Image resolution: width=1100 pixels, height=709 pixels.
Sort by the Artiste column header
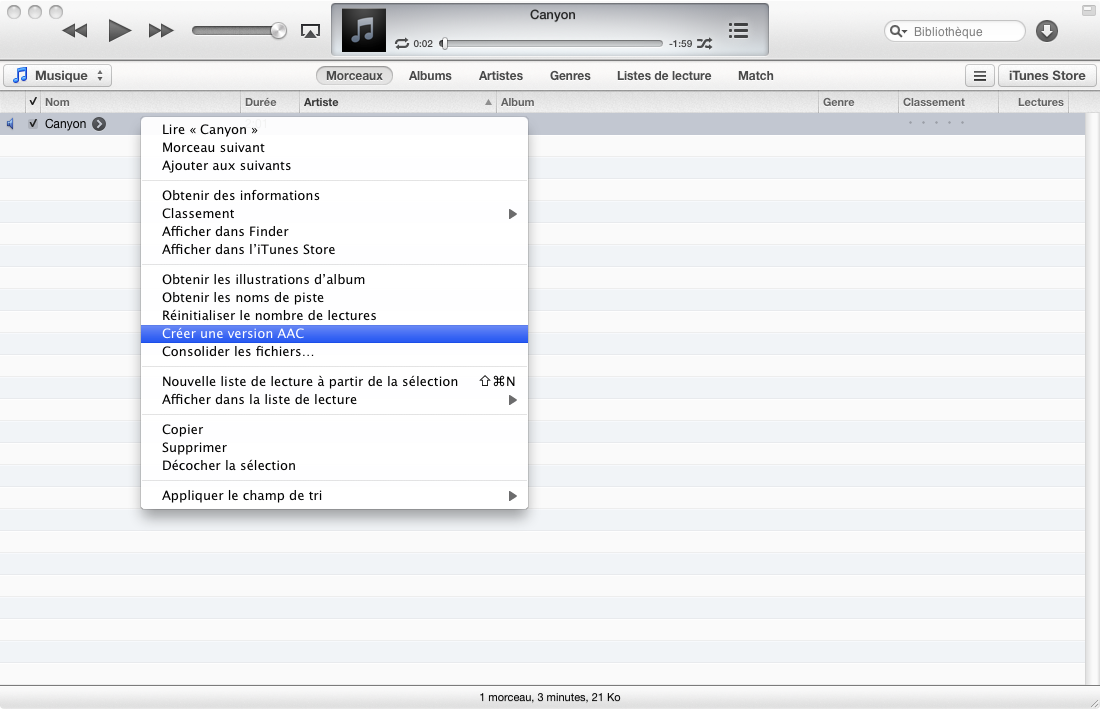pyautogui.click(x=398, y=102)
